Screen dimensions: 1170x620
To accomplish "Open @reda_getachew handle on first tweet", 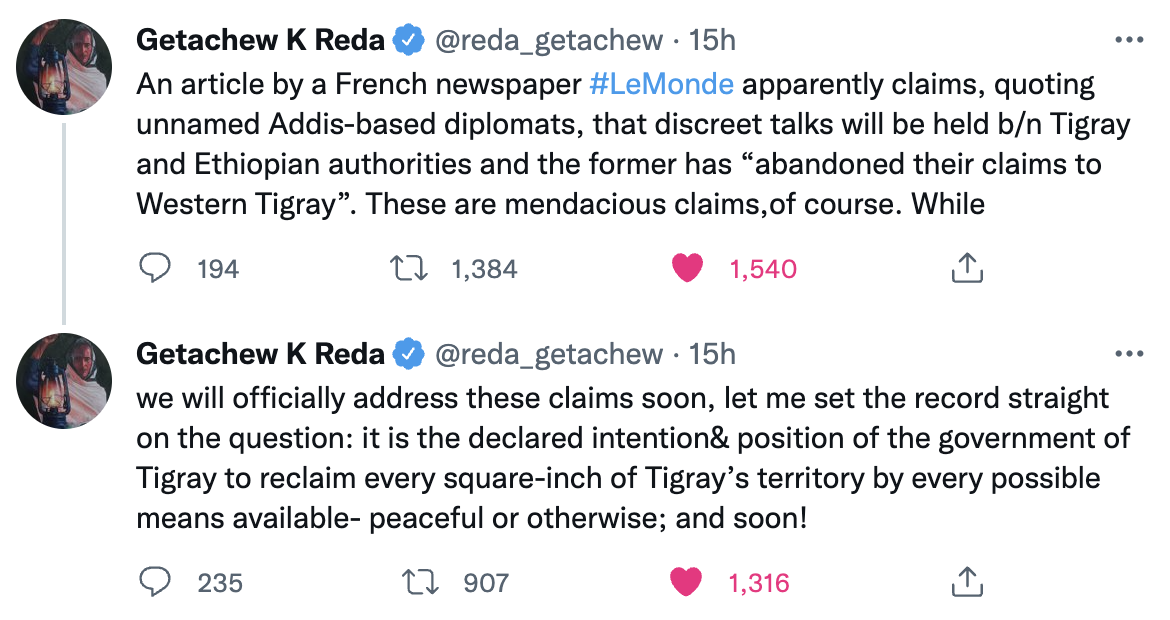I will pyautogui.click(x=546, y=40).
